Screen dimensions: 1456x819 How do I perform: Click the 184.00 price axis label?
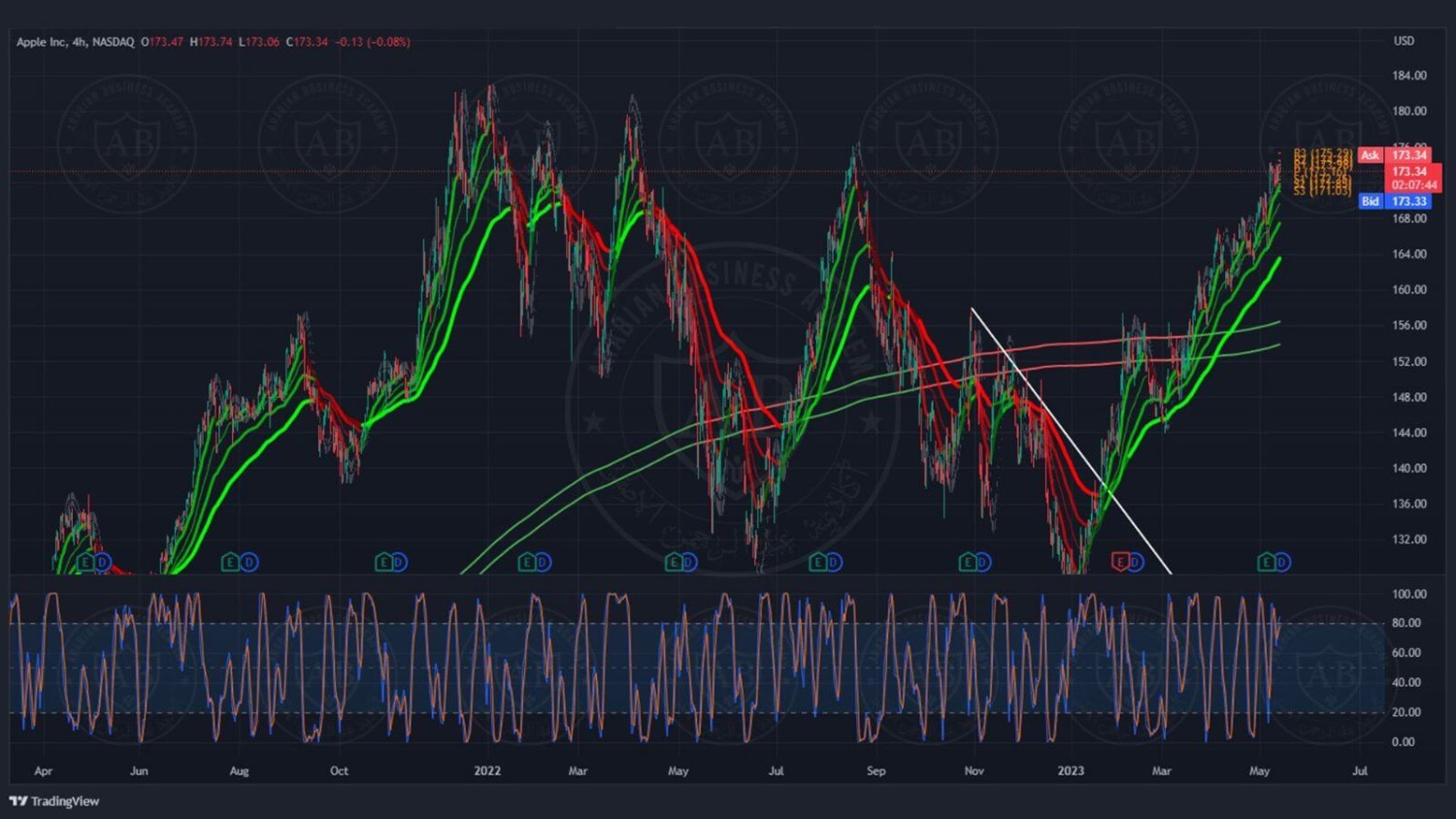point(1409,76)
